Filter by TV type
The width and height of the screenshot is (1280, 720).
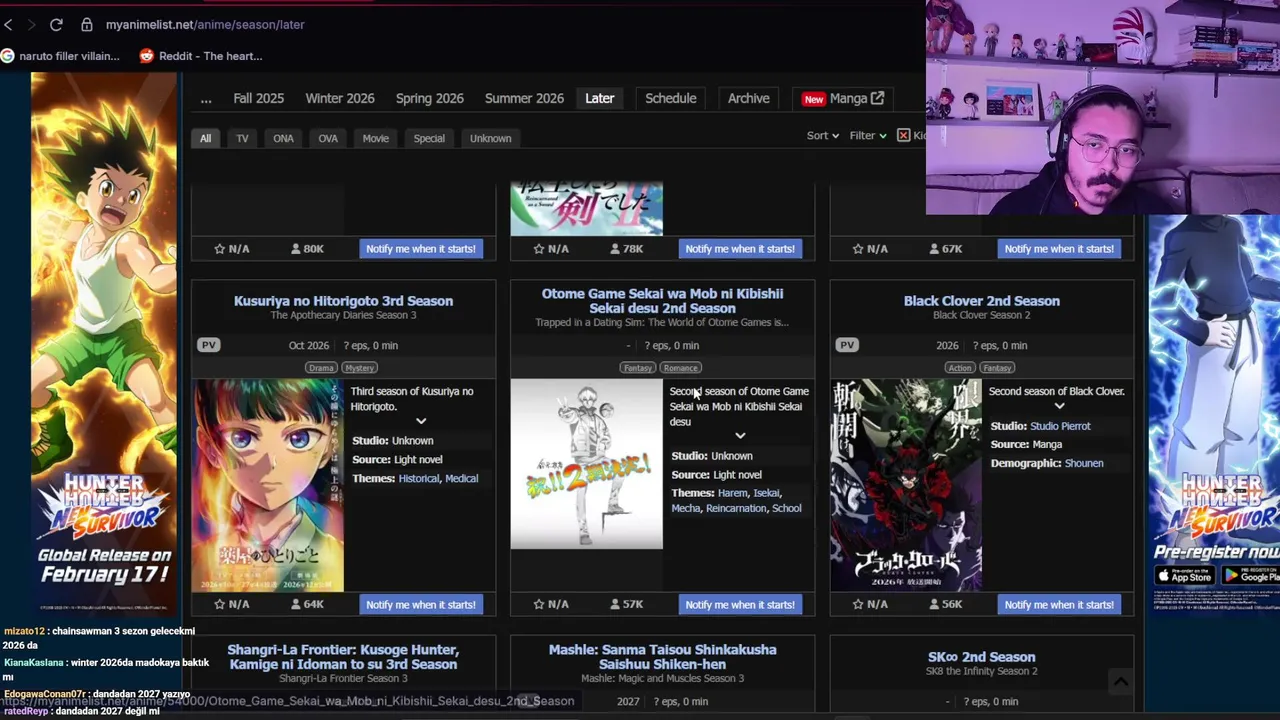coord(242,138)
